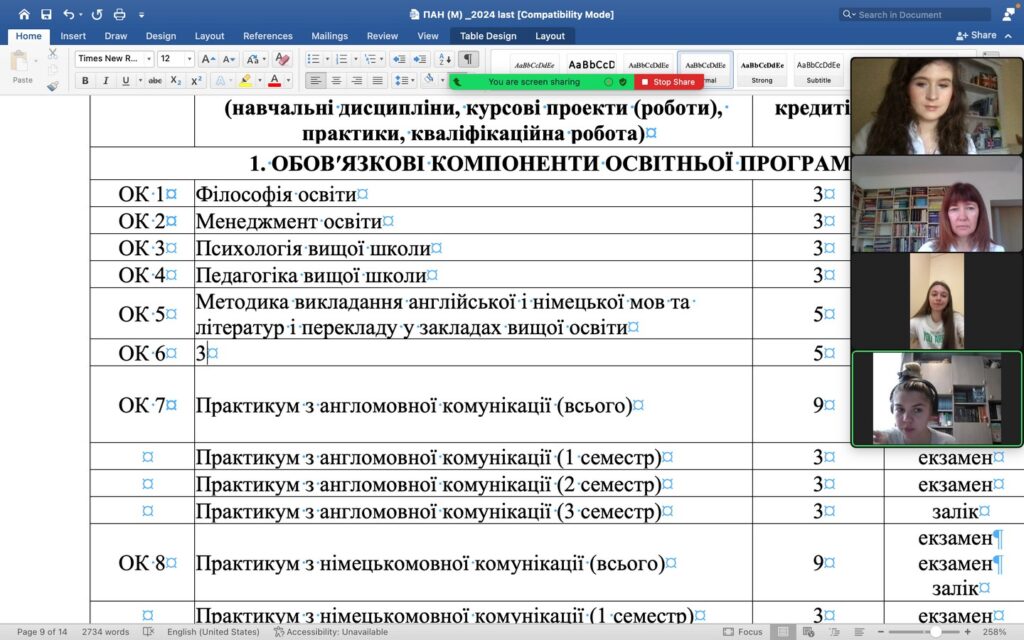Click the Share button at top right
Image resolution: width=1024 pixels, height=640 pixels.
pyautogui.click(x=977, y=35)
